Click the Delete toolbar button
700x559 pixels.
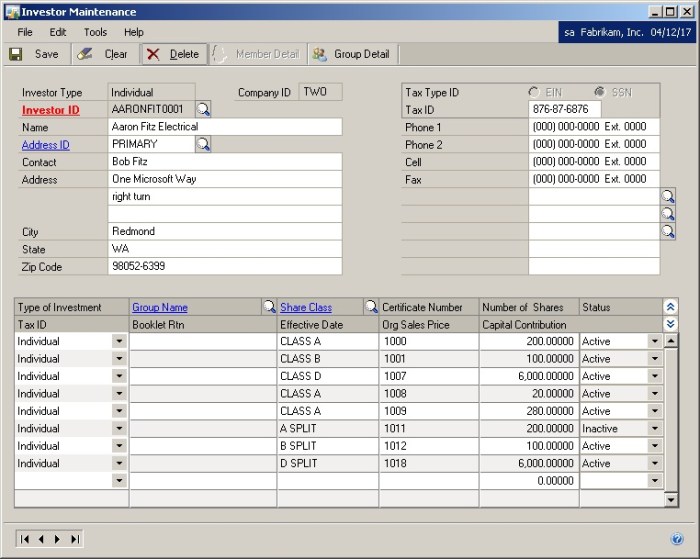click(173, 54)
